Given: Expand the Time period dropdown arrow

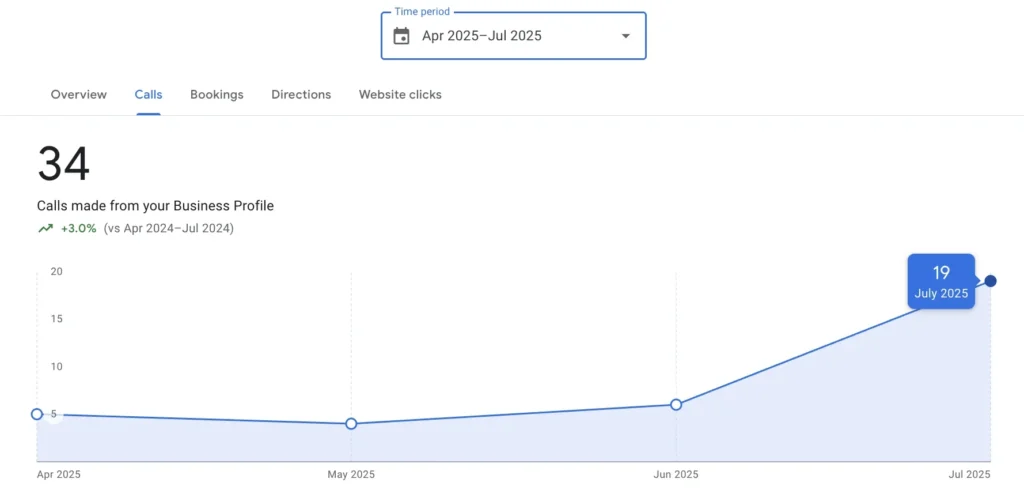Looking at the screenshot, I should (625, 36).
